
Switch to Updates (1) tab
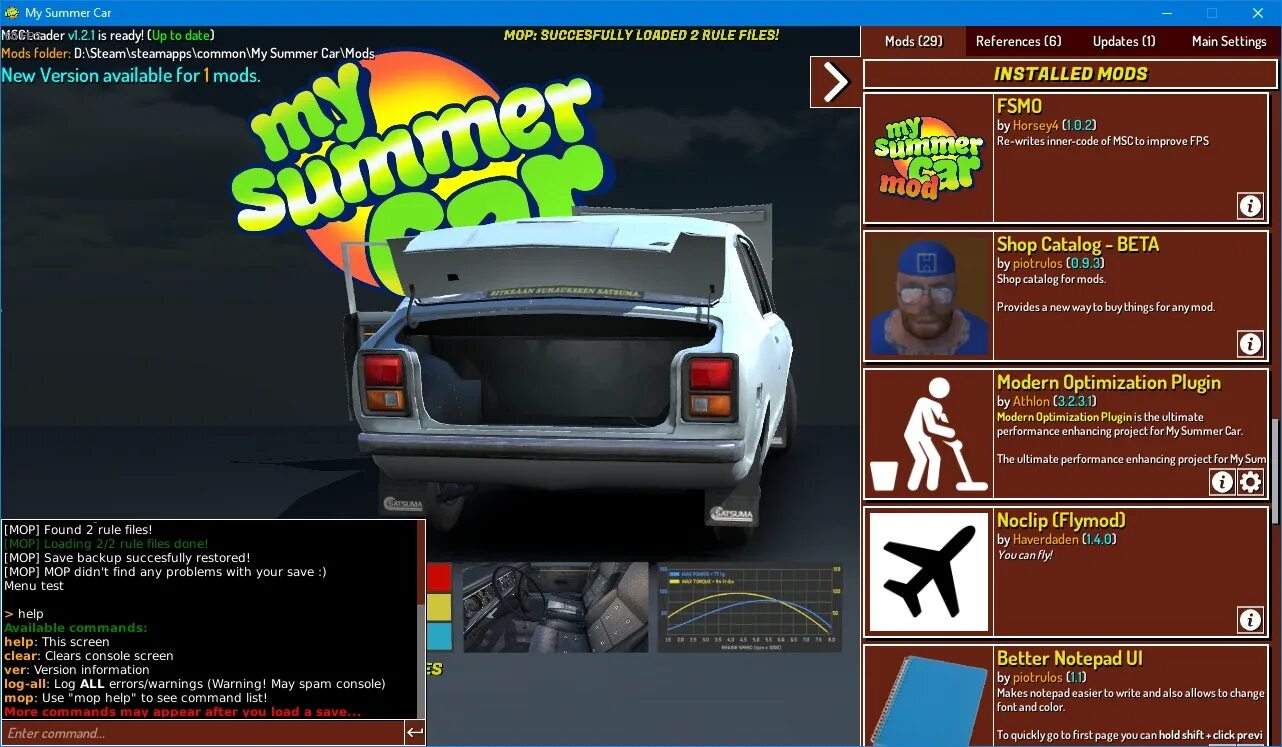click(1123, 41)
